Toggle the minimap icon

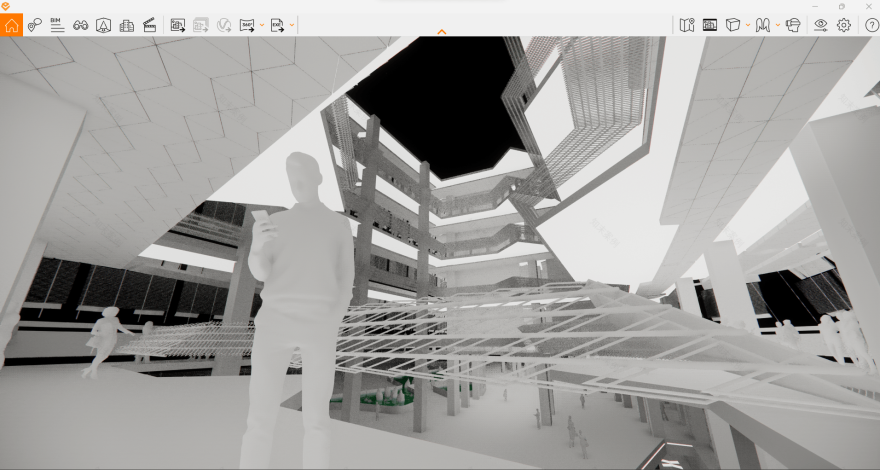(x=687, y=25)
